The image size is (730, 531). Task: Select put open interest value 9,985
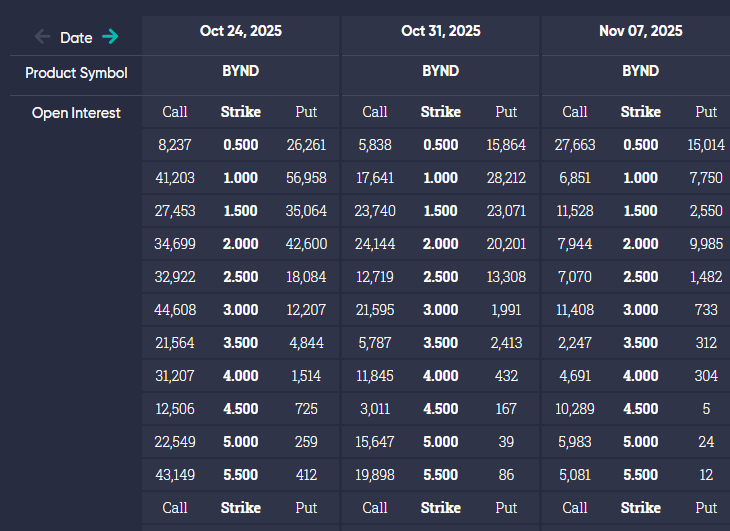706,244
